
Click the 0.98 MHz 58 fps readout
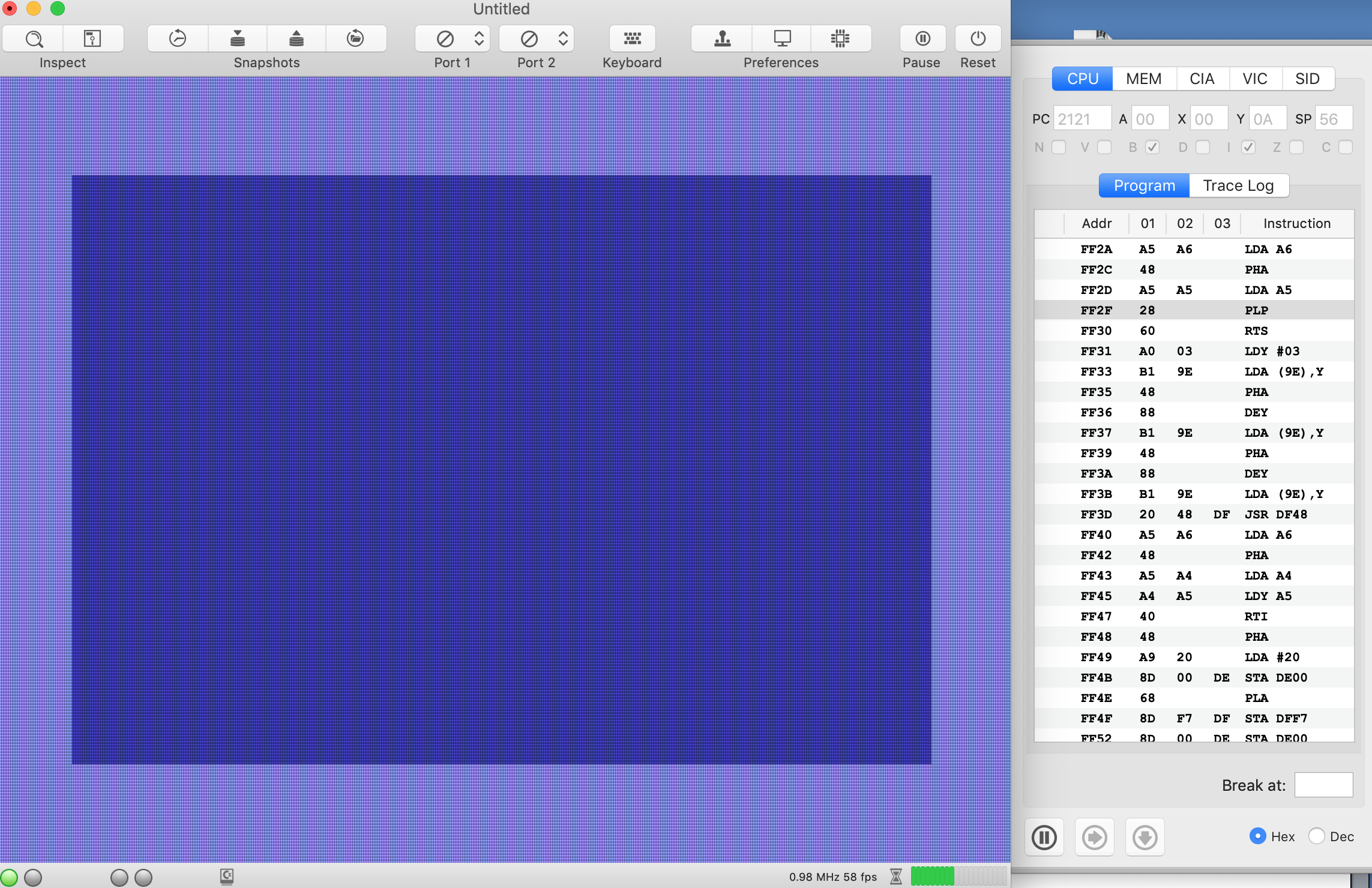click(x=833, y=877)
